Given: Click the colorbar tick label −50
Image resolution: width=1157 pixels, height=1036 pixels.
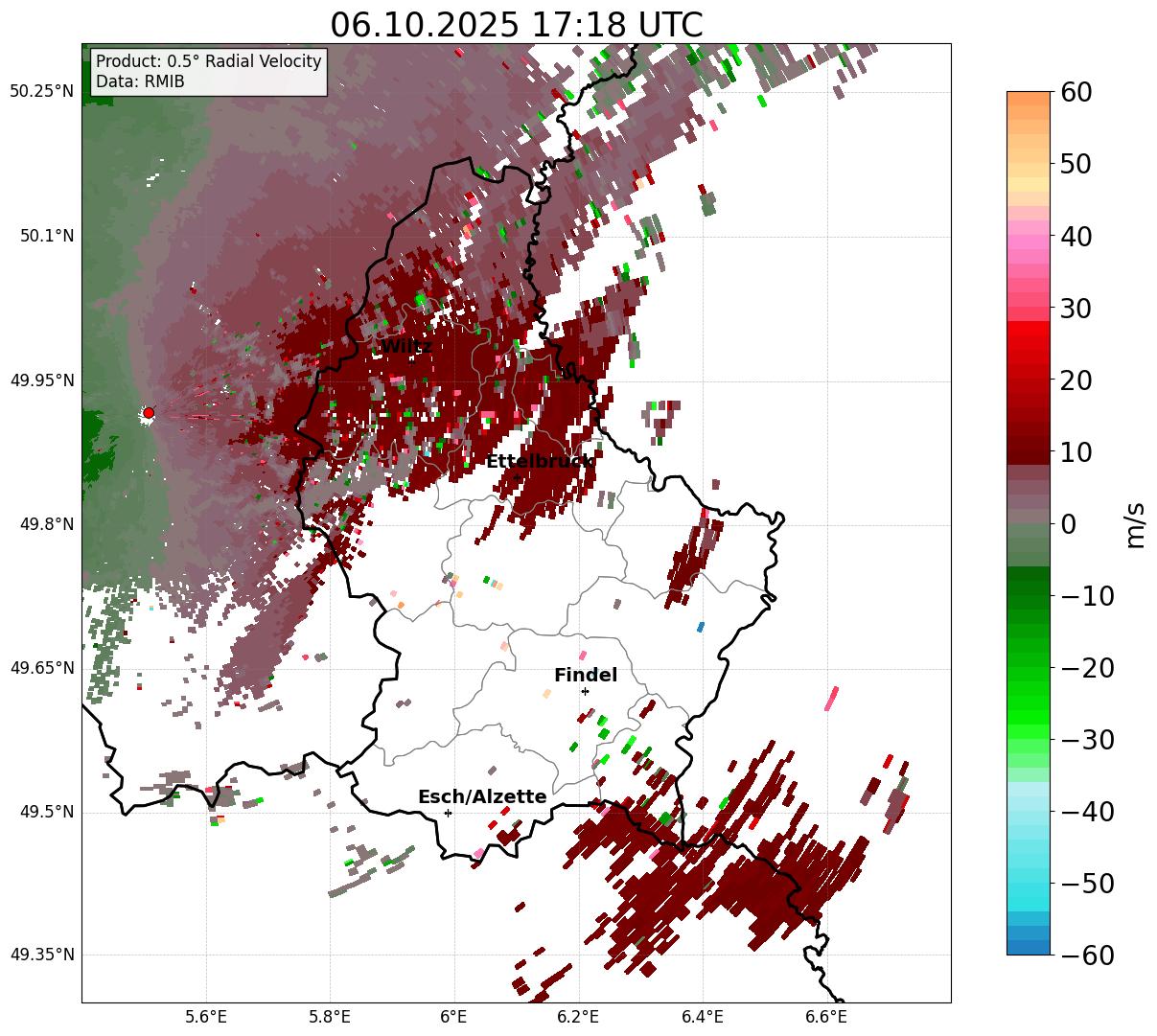Looking at the screenshot, I should click(1087, 883).
